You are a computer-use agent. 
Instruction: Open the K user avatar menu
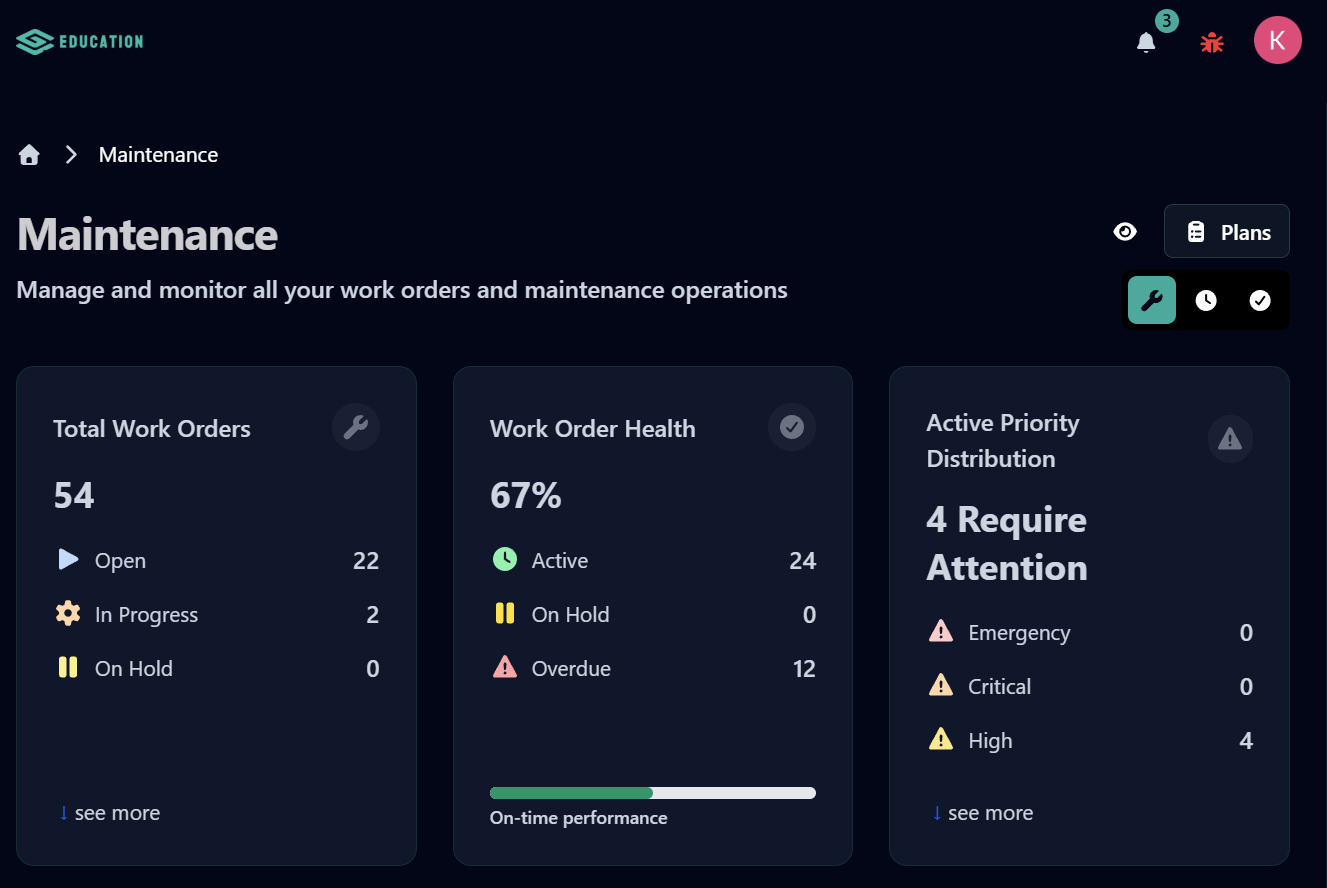(x=1278, y=40)
